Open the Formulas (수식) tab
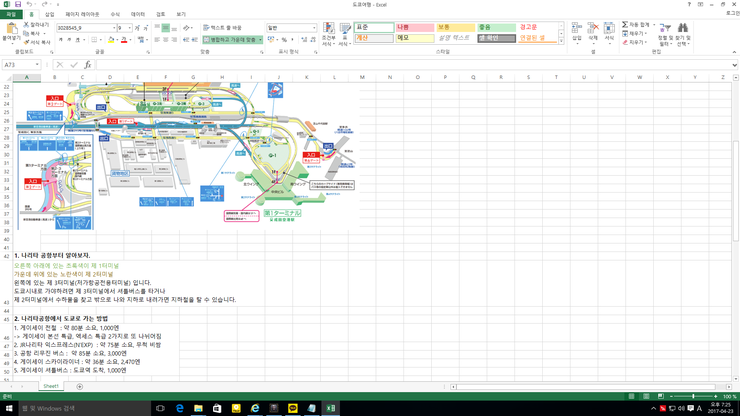Screen dimensions: 740x416 pos(115,14)
